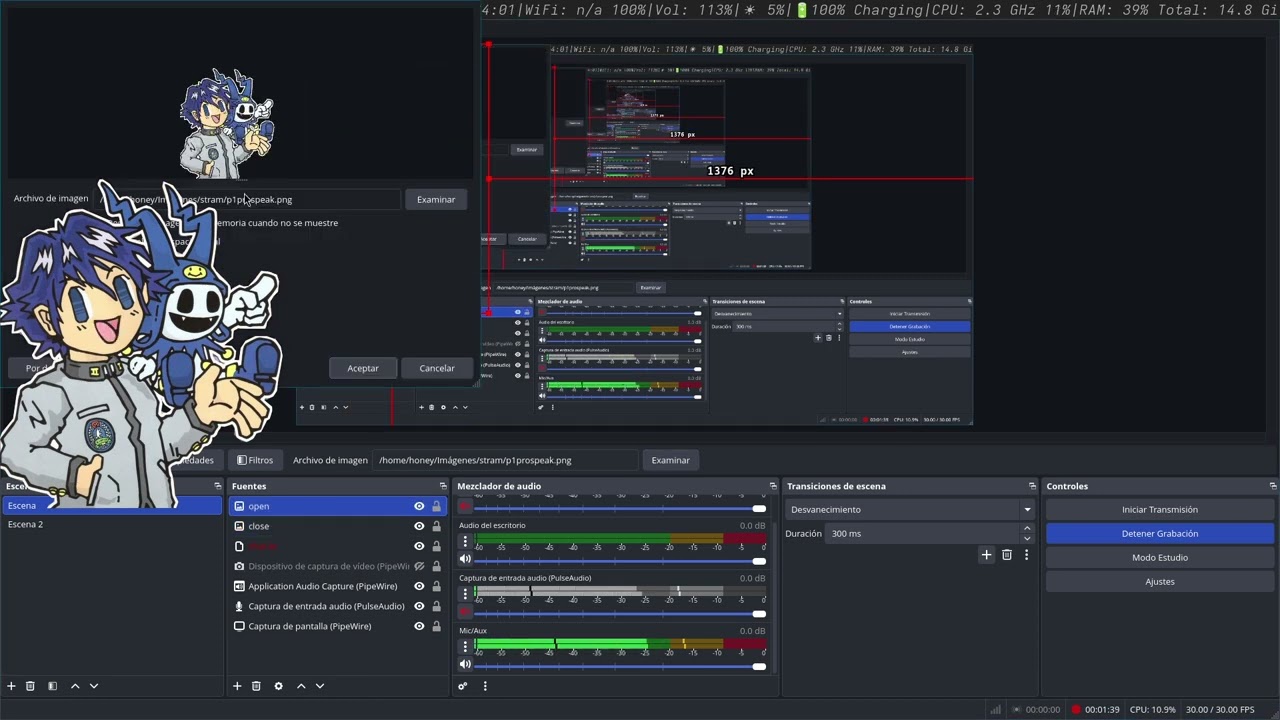
Task: Click Examinar in the source toolbar
Action: click(670, 460)
